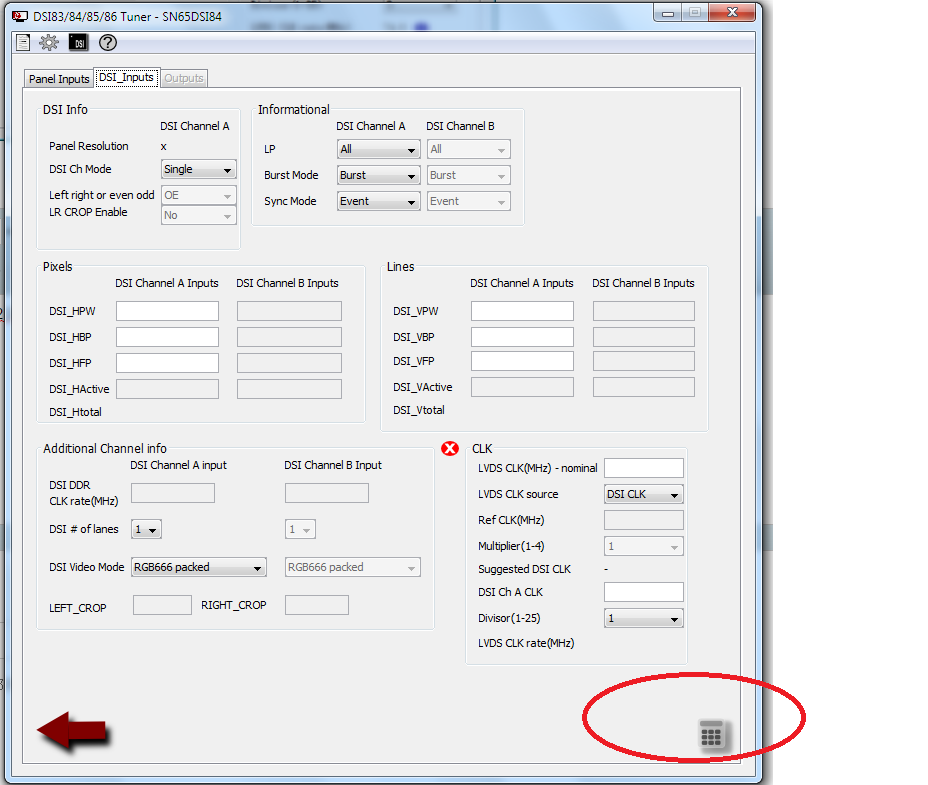The width and height of the screenshot is (928, 785).
Task: Click the 'LVDS CLK rate(MHz)' label
Action: 526,643
